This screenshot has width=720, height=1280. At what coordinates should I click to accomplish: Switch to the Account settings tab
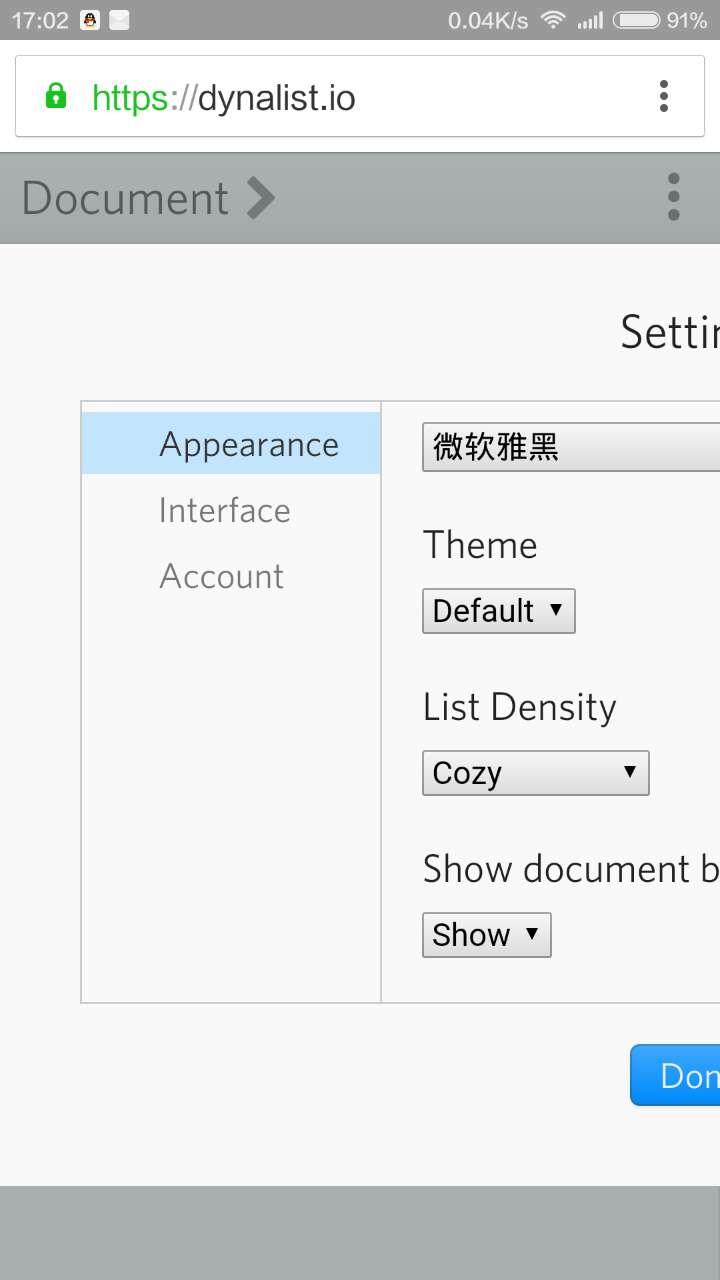coord(221,576)
